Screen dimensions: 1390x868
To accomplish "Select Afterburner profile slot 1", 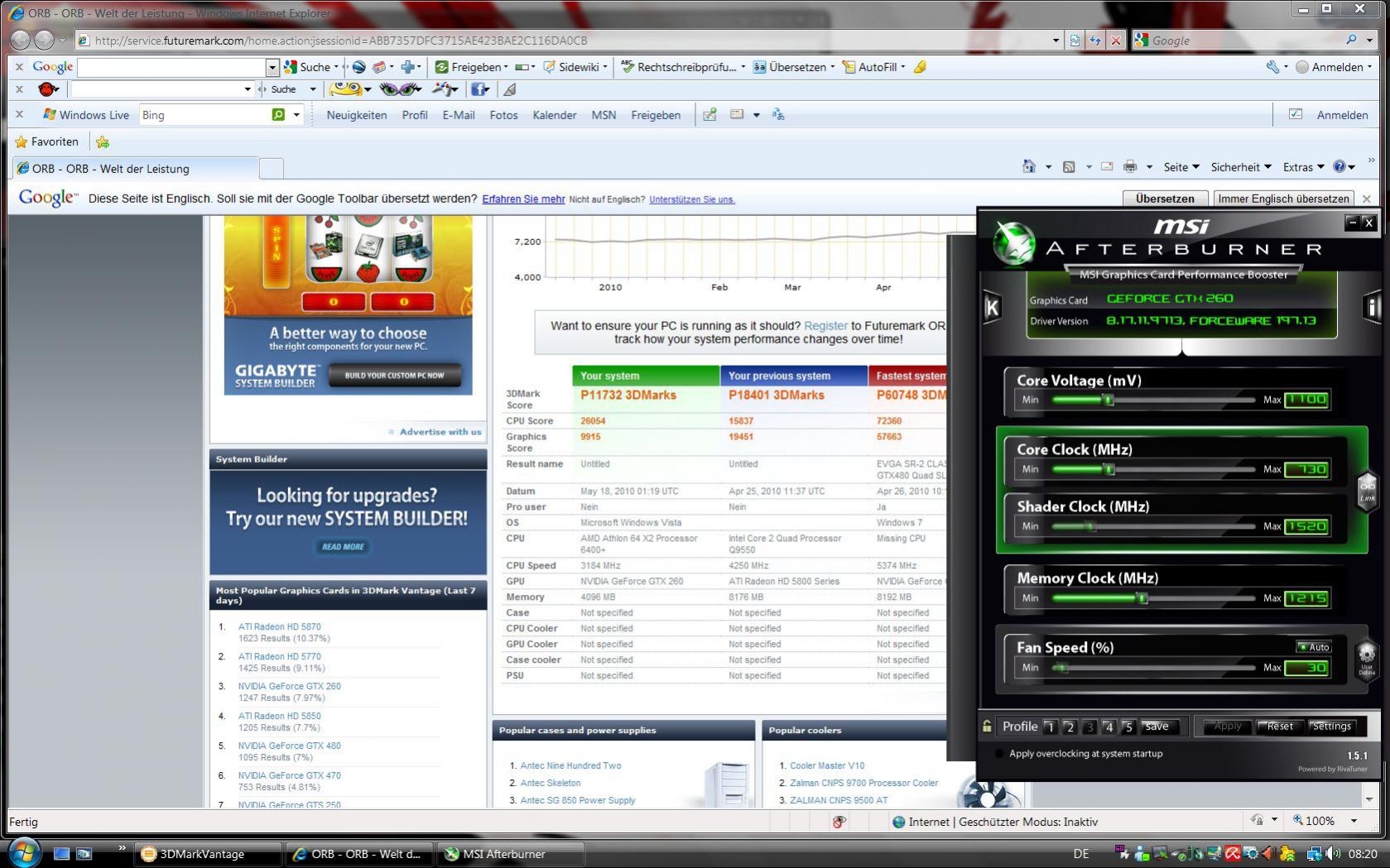I will click(1050, 727).
